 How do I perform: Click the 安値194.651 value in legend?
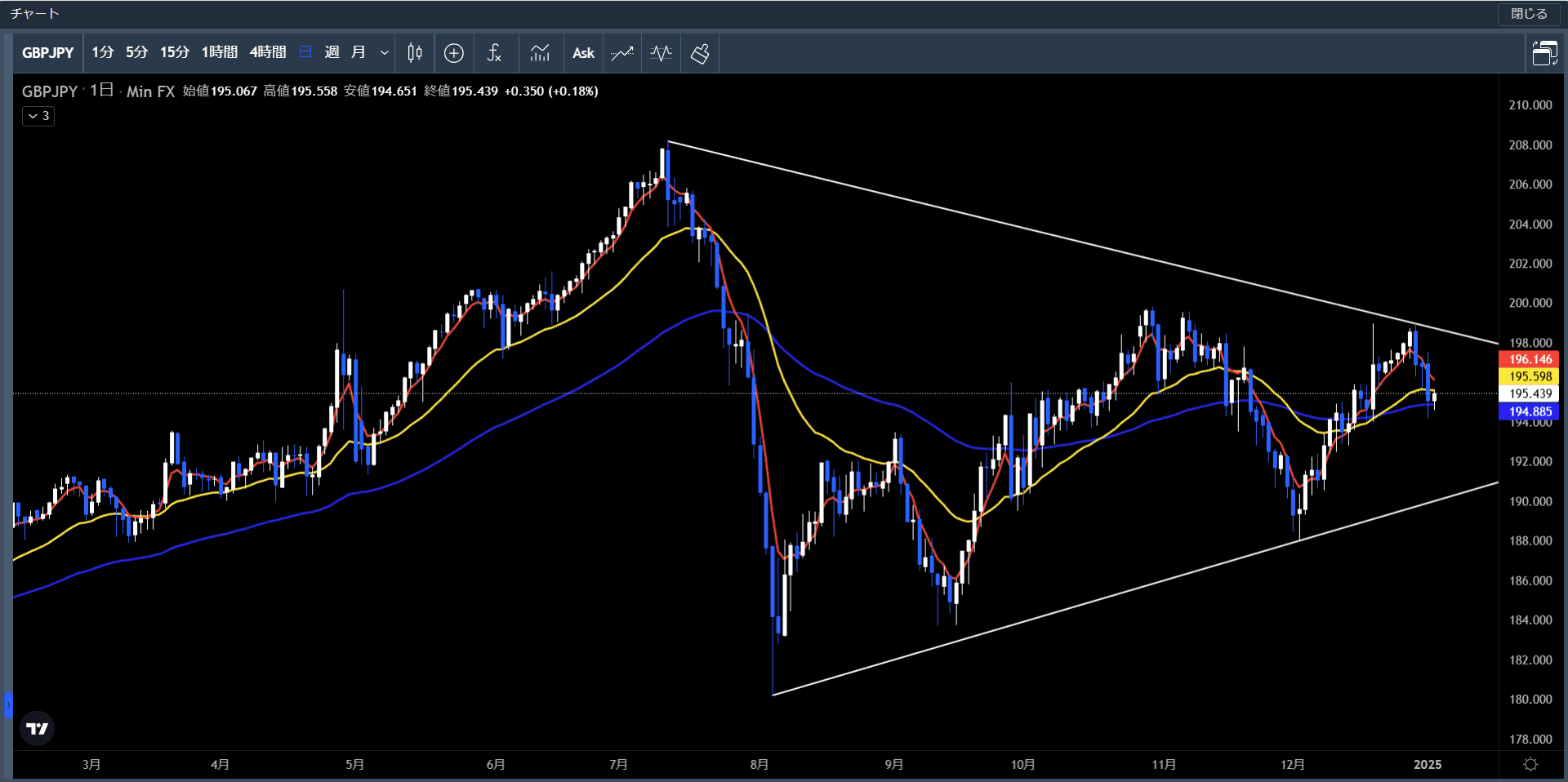click(x=381, y=91)
